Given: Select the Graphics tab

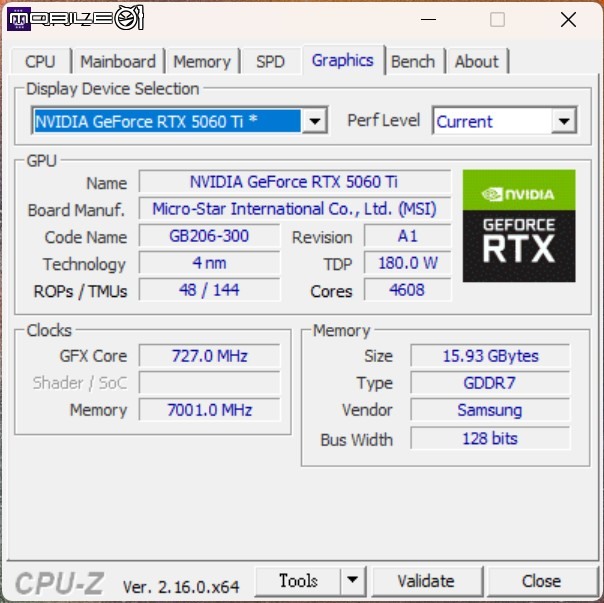Looking at the screenshot, I should [342, 60].
